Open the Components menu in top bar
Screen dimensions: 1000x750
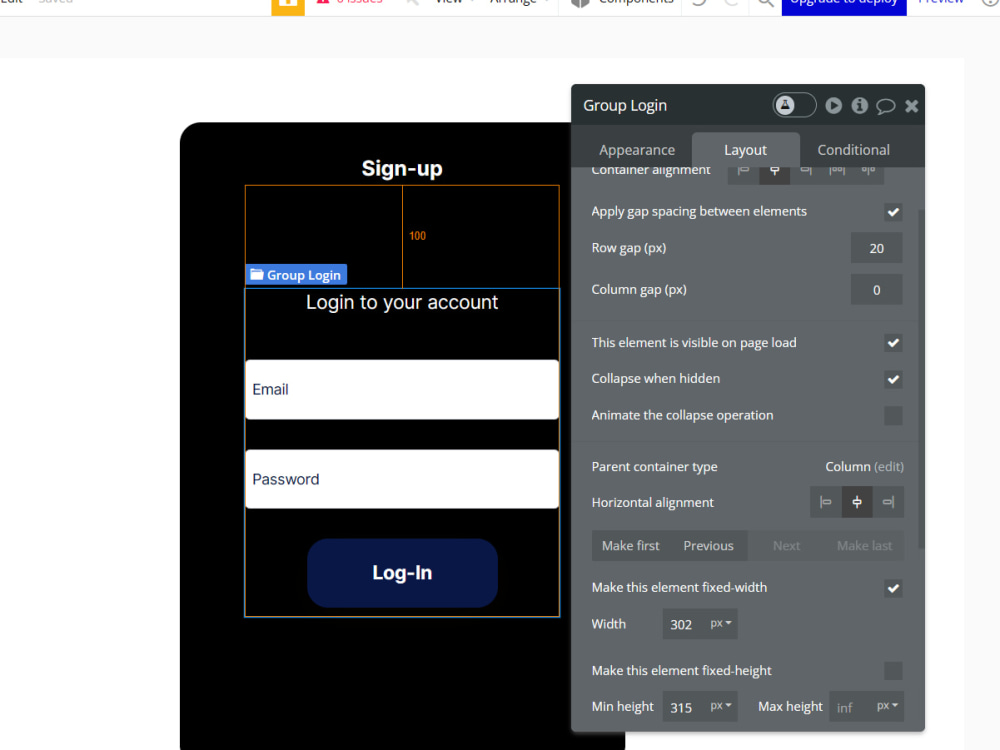click(x=624, y=3)
